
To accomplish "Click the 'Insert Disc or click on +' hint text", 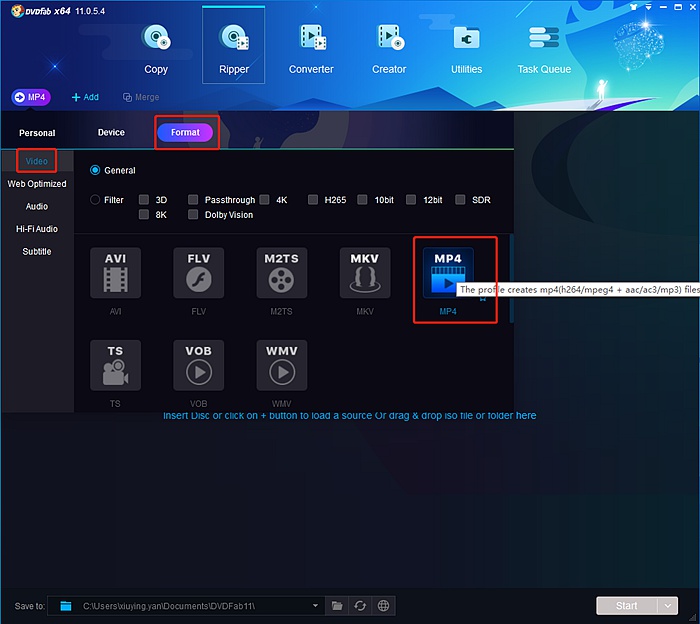I will pos(350,415).
